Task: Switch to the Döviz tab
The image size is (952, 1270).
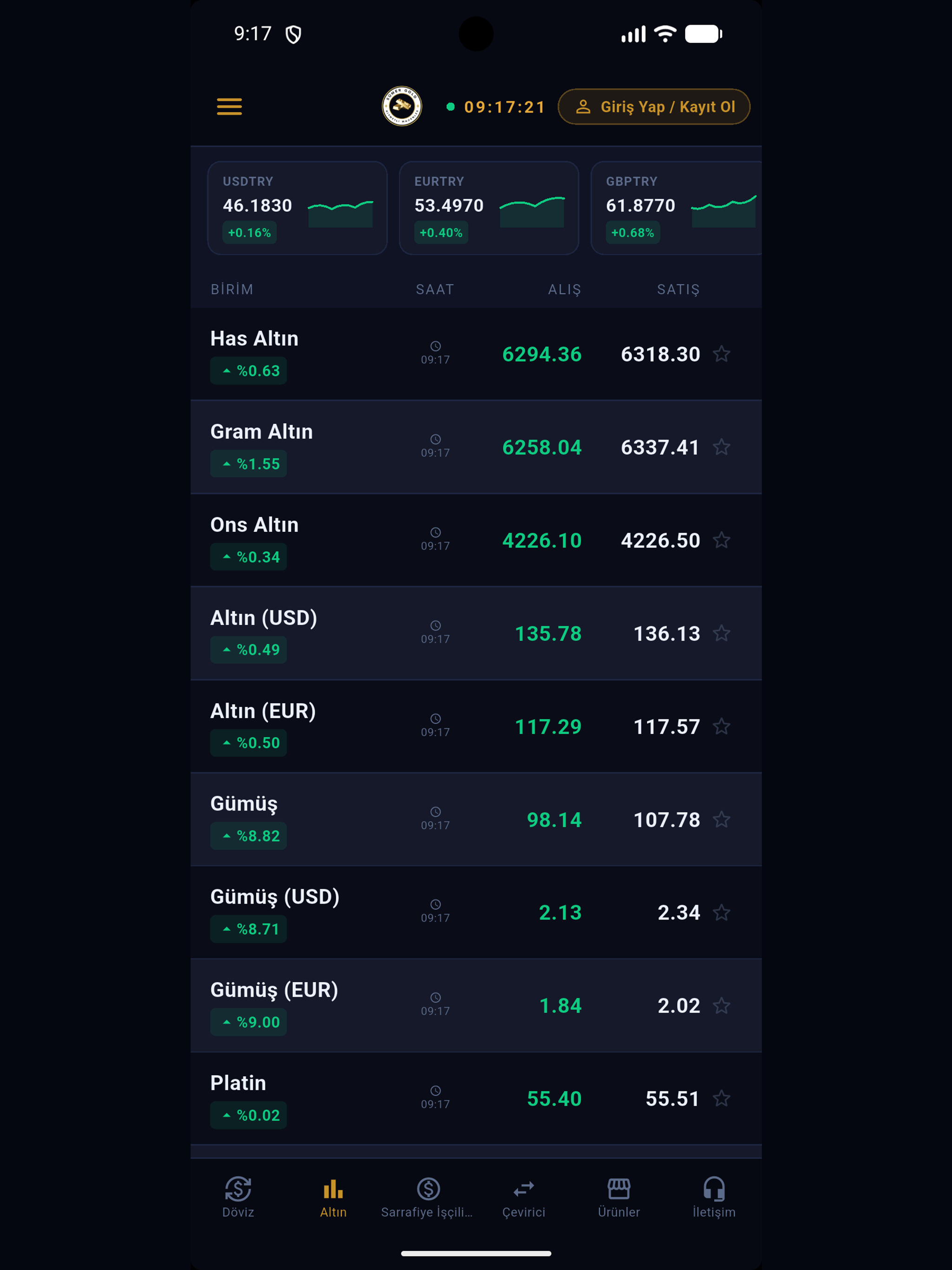Action: 238,1197
